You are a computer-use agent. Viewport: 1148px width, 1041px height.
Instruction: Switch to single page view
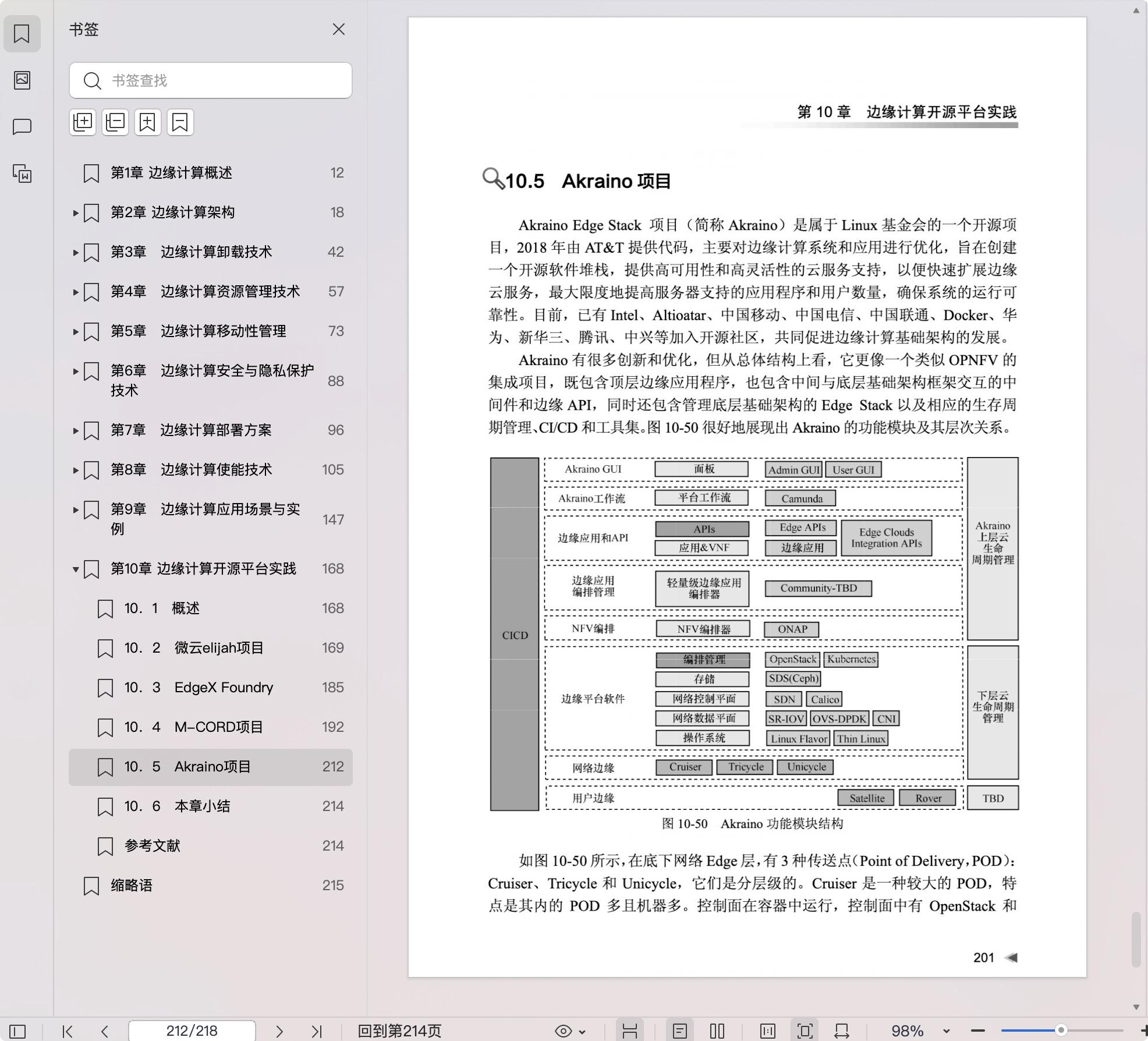tap(679, 1031)
